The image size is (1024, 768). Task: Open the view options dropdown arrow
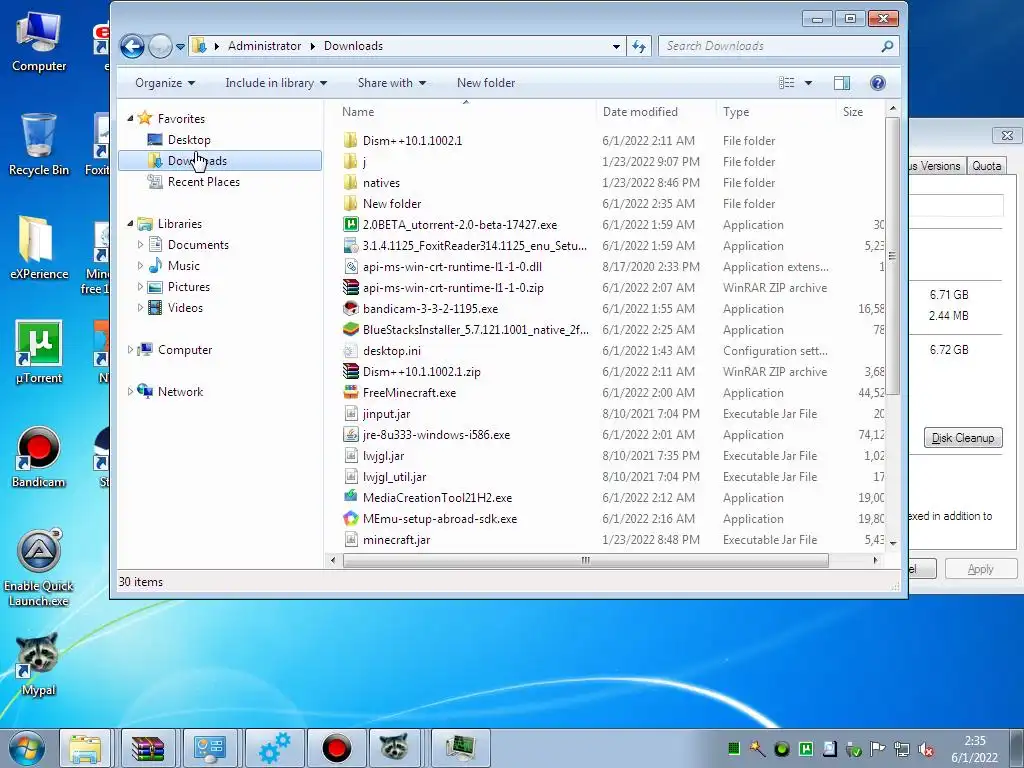click(x=808, y=83)
